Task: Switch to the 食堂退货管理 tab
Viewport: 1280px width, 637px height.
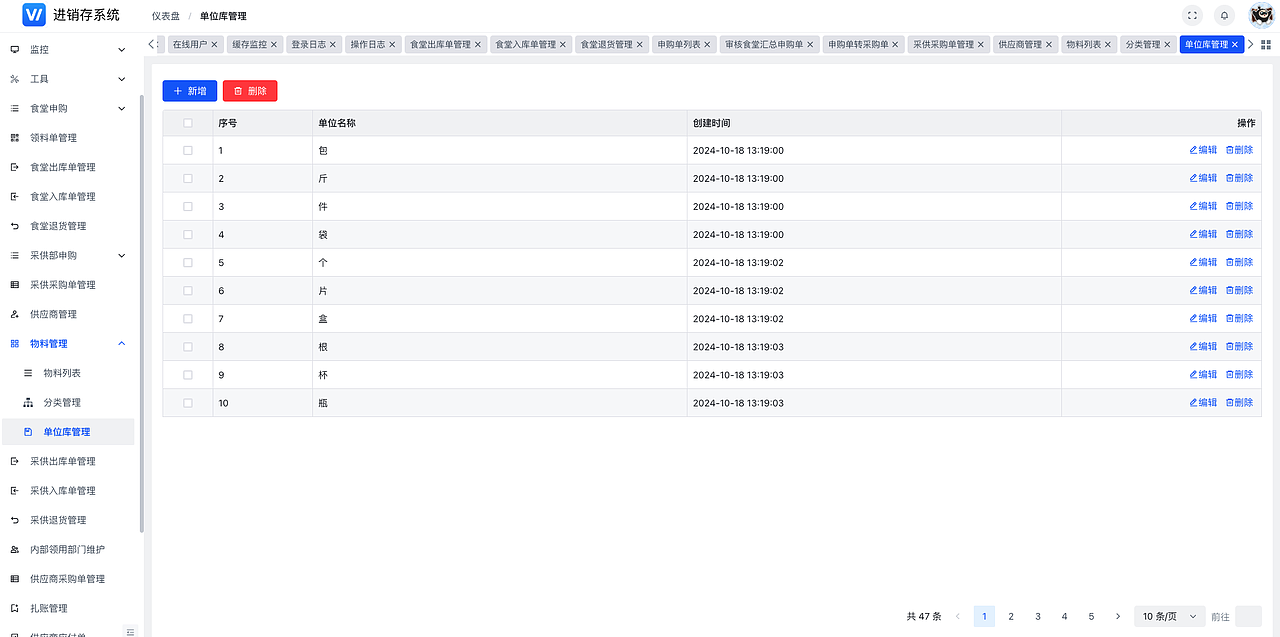Action: 606,45
